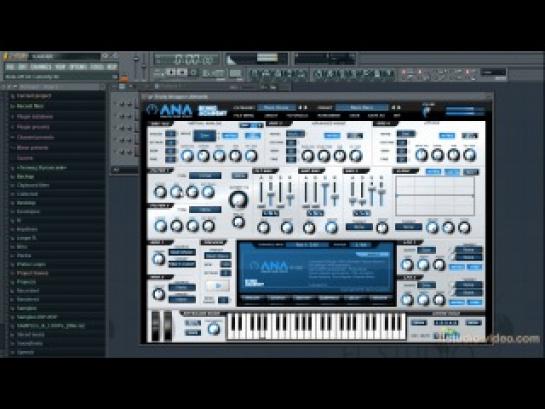The width and height of the screenshot is (545, 409).
Task: Open ANA's FILE MENU item
Action: coord(244,116)
